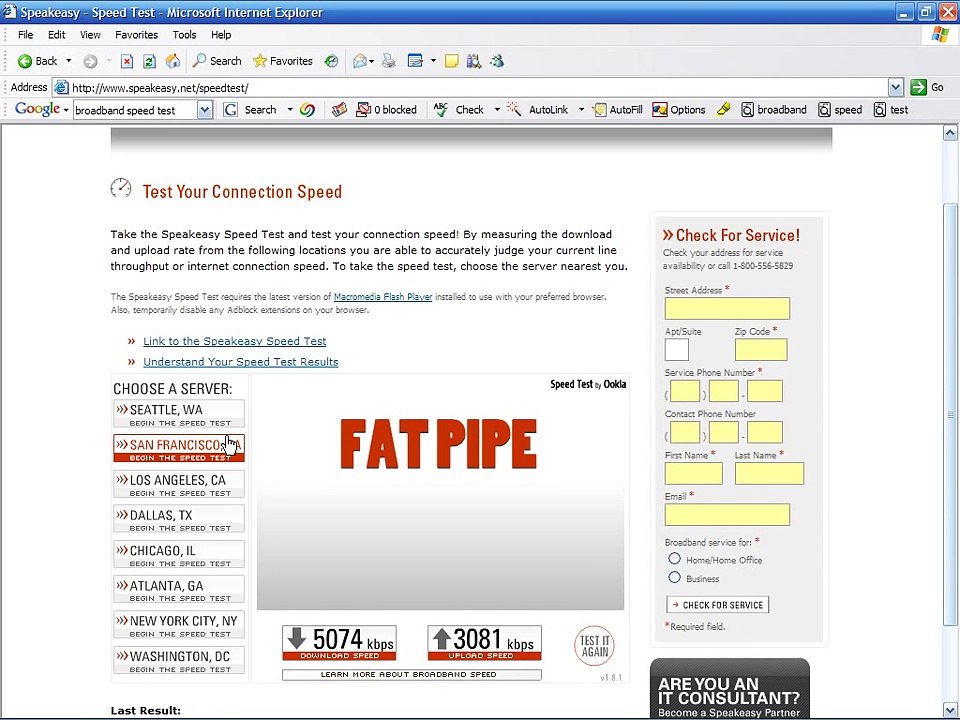Image resolution: width=960 pixels, height=720 pixels.
Task: Click the vertical scrollbar down arrow
Action: [x=950, y=710]
